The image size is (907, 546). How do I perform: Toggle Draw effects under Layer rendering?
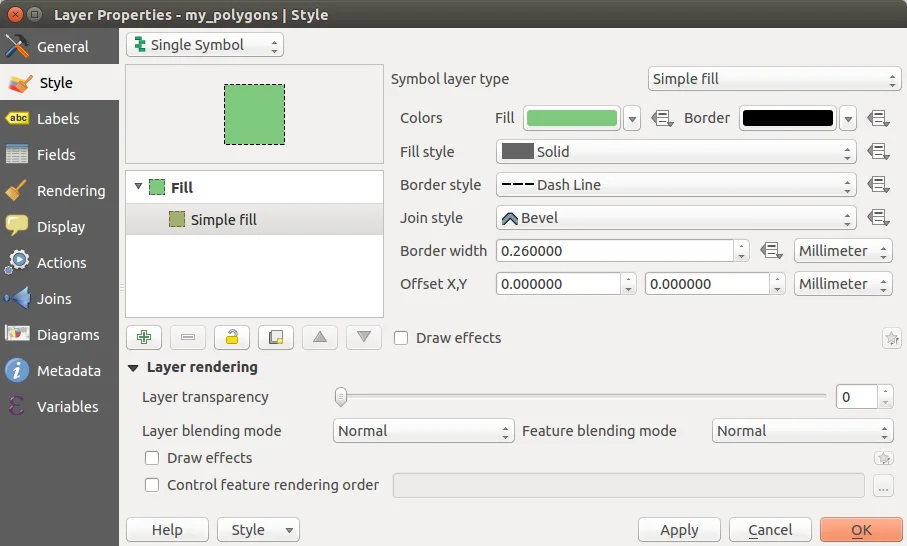(152, 458)
